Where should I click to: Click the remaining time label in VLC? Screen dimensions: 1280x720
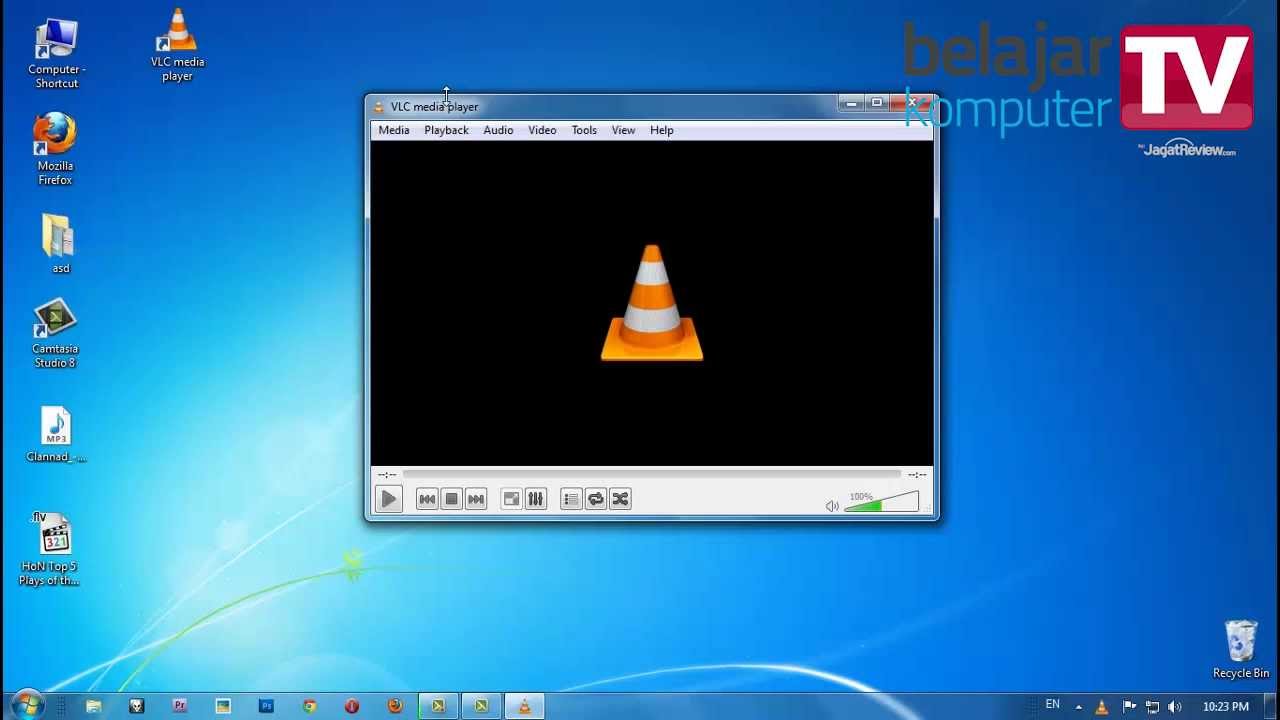916,474
